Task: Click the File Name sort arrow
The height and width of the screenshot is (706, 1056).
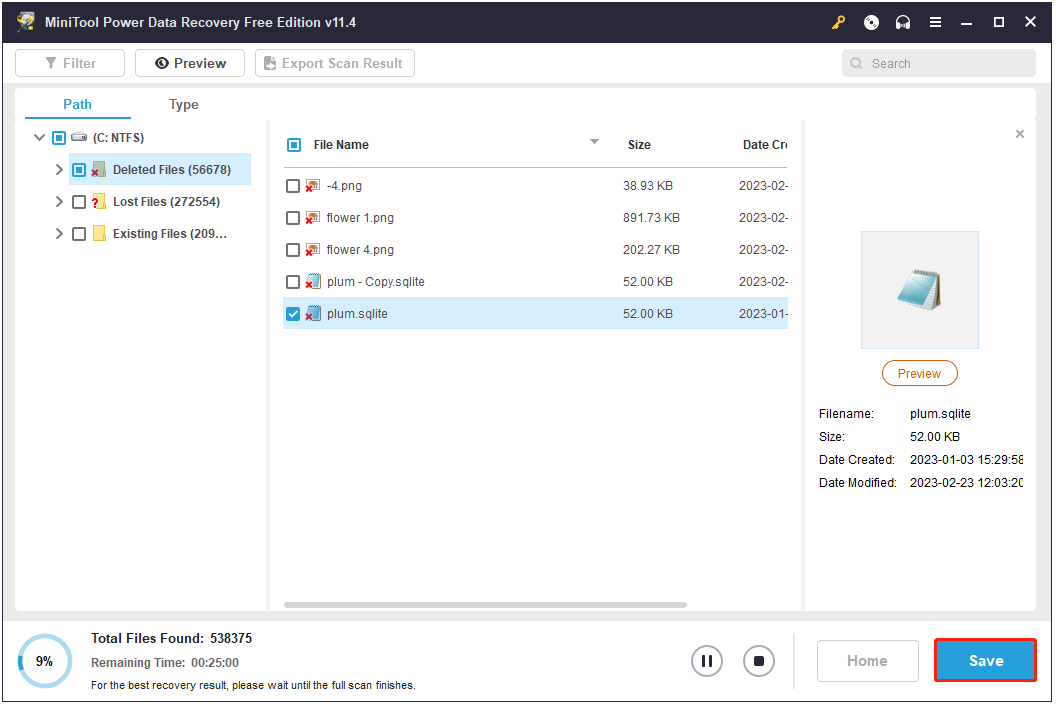Action: click(x=594, y=141)
